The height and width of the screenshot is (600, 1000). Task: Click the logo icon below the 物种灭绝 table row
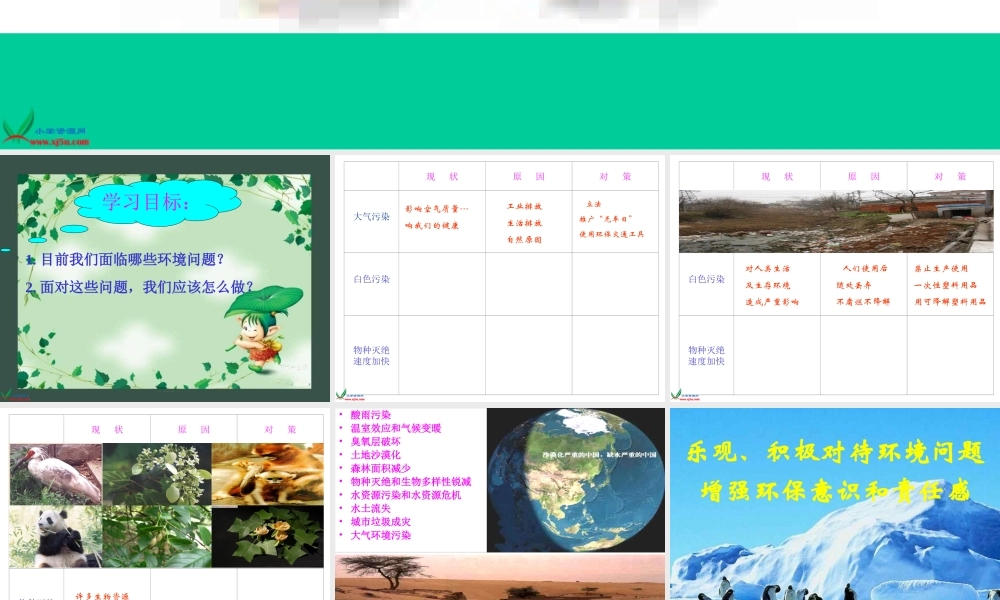pyautogui.click(x=345, y=392)
